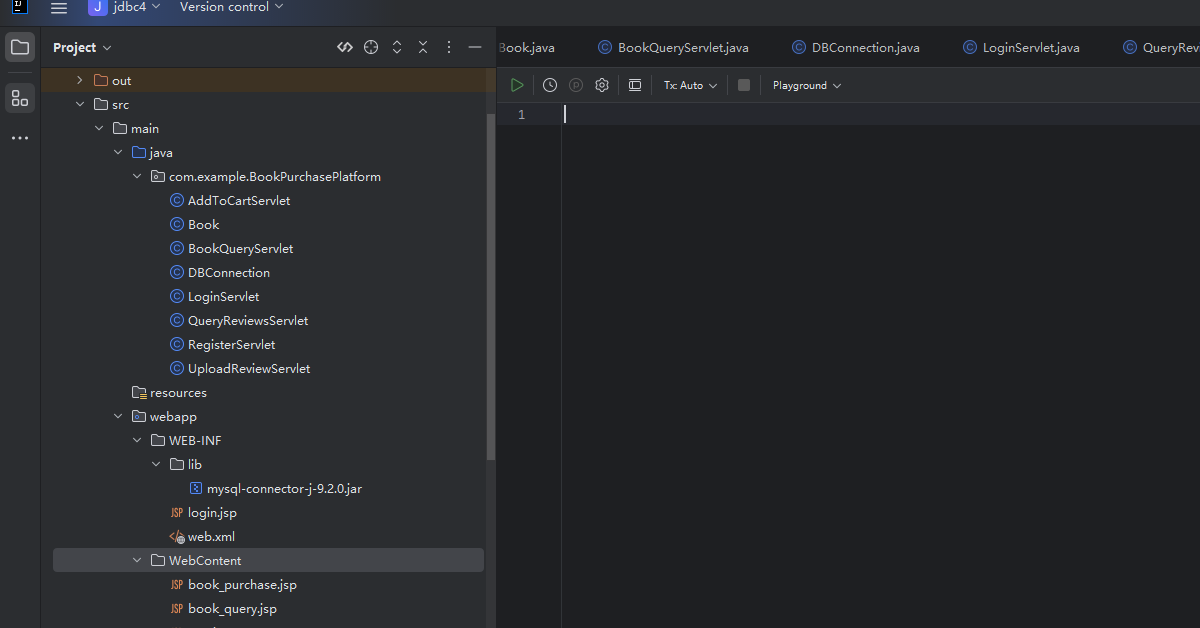Image resolution: width=1200 pixels, height=628 pixels.
Task: Click the explain plan icon
Action: [x=576, y=85]
